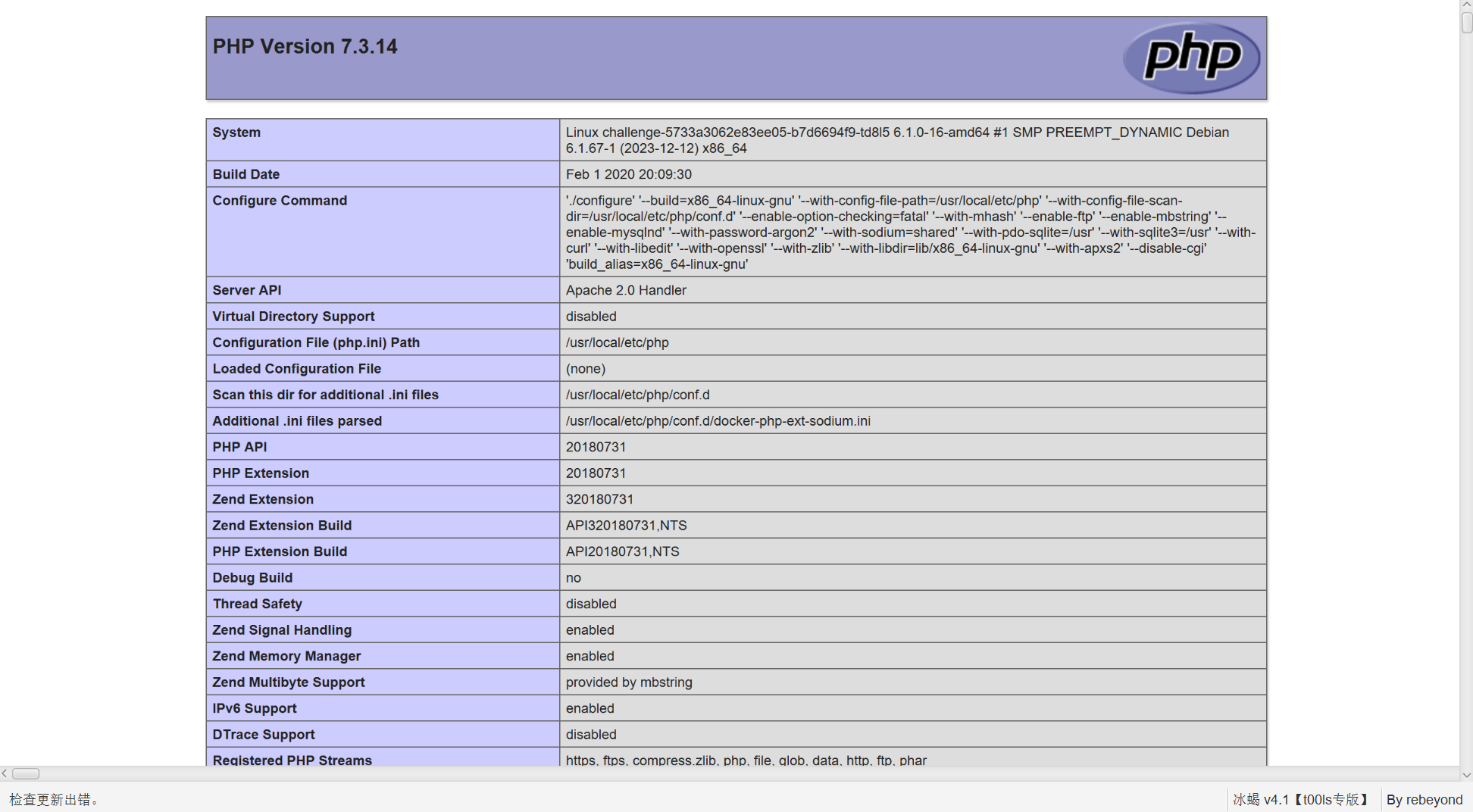Click the 'IPv6 Support' row label
The width and height of the screenshot is (1473, 812).
click(255, 708)
